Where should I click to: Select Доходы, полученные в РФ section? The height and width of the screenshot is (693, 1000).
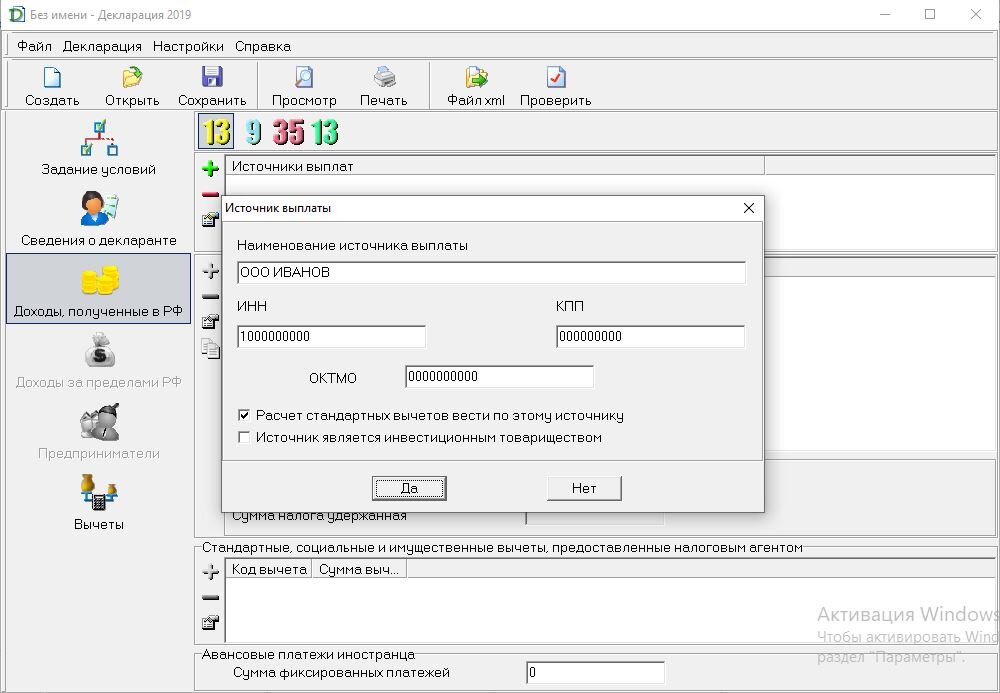(98, 289)
